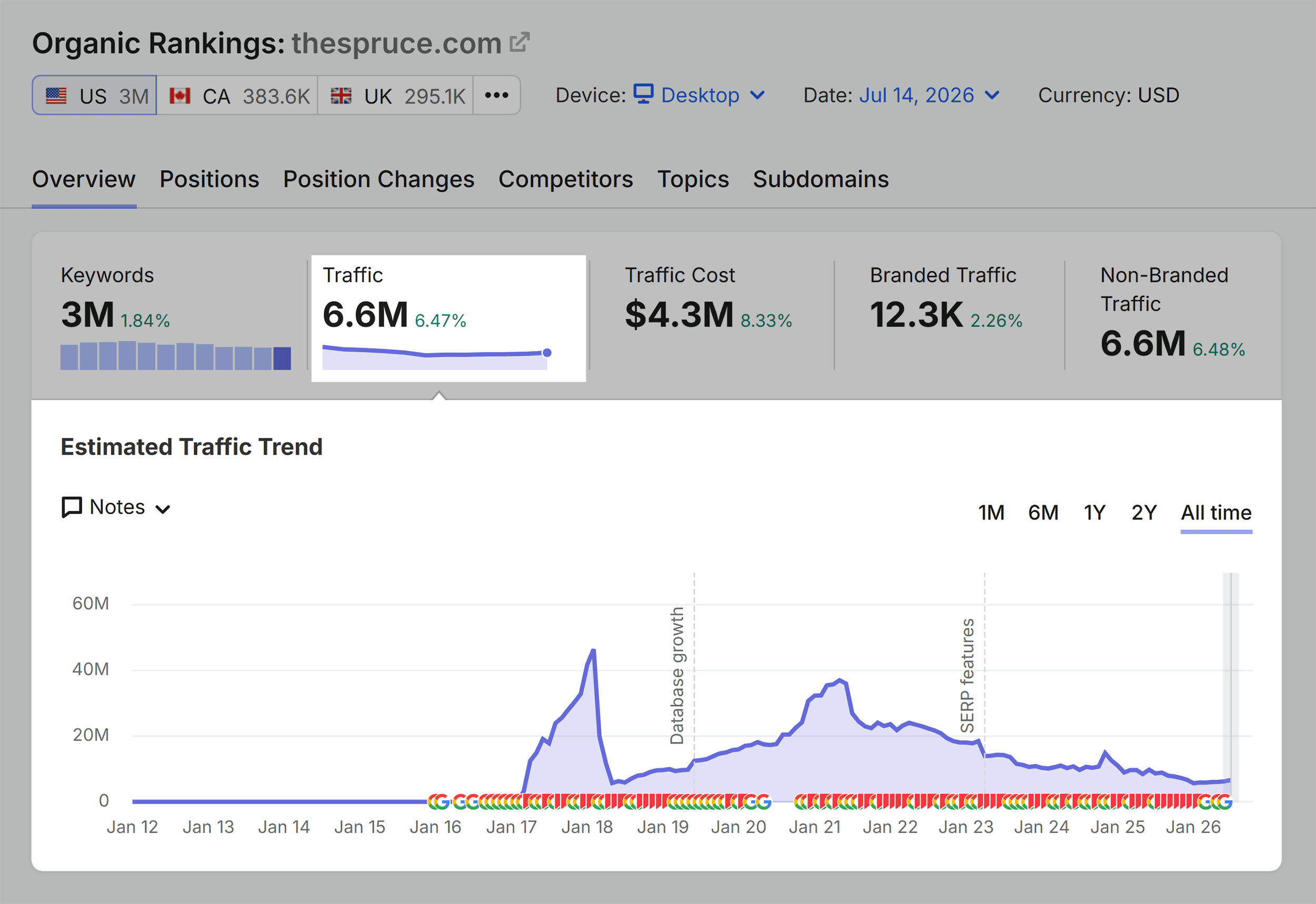The width and height of the screenshot is (1316, 904).
Task: Go to the Overview tab
Action: pyautogui.click(x=84, y=179)
